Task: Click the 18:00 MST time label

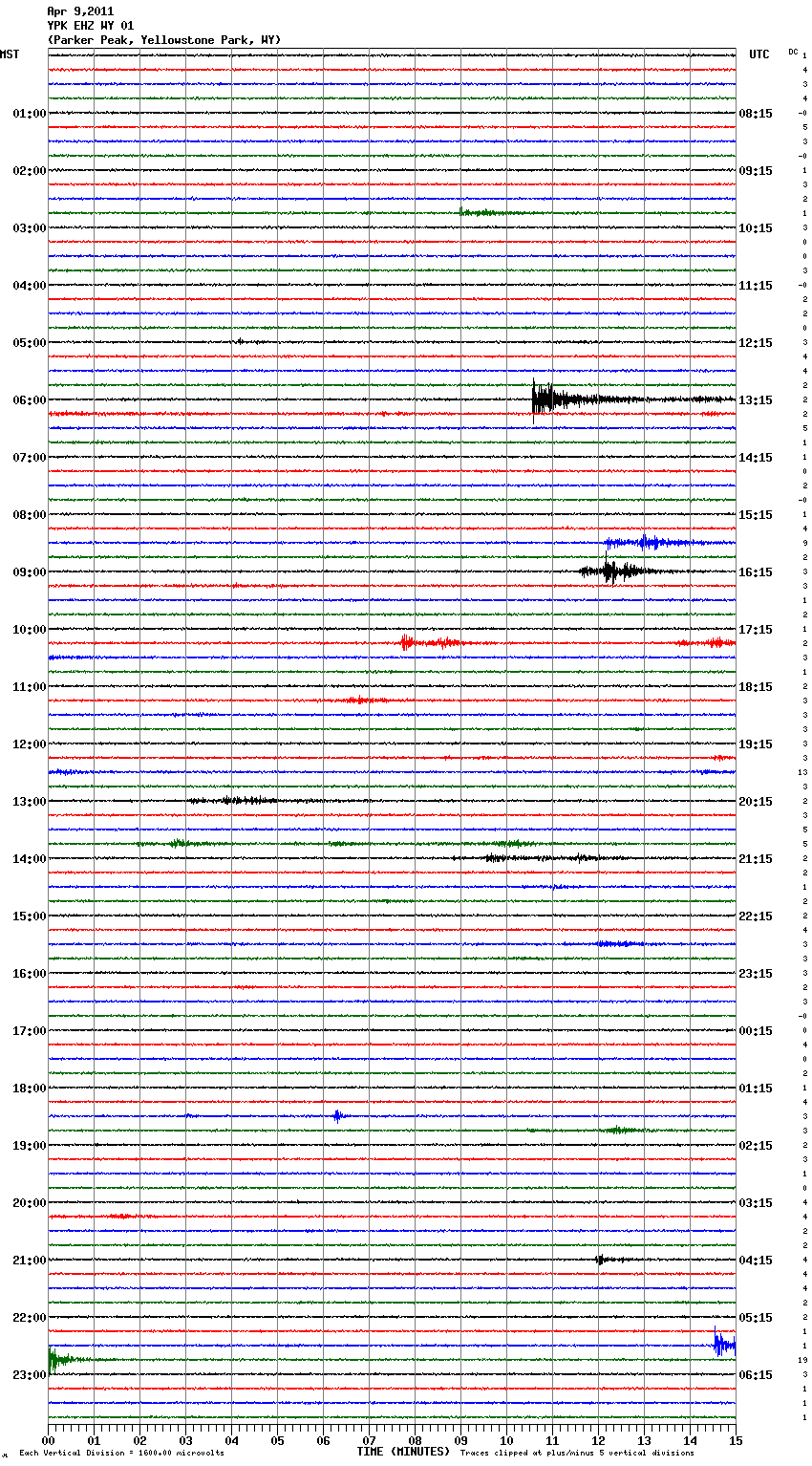Action: [x=30, y=1089]
